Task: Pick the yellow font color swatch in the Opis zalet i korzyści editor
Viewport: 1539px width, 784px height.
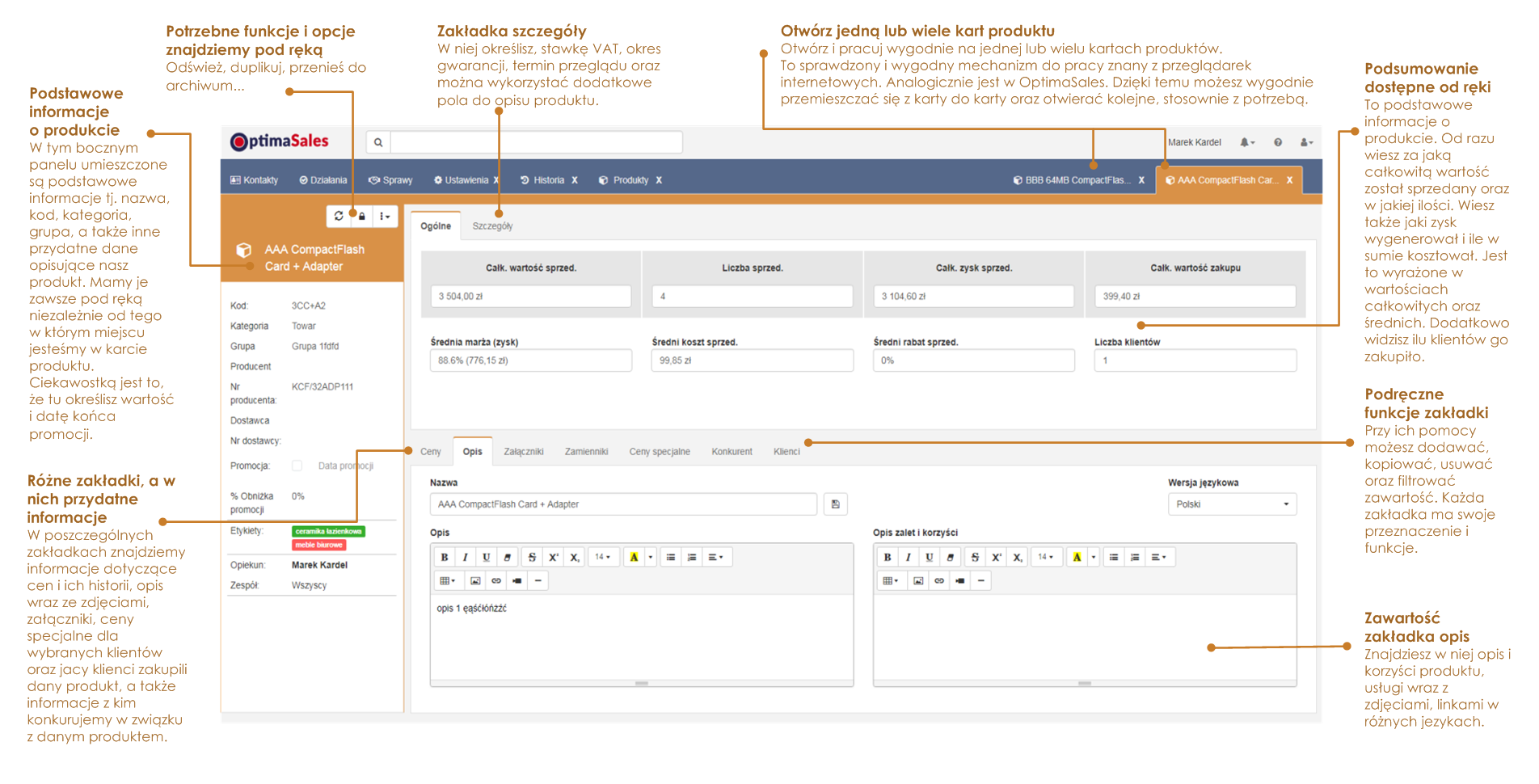Action: pyautogui.click(x=1077, y=557)
